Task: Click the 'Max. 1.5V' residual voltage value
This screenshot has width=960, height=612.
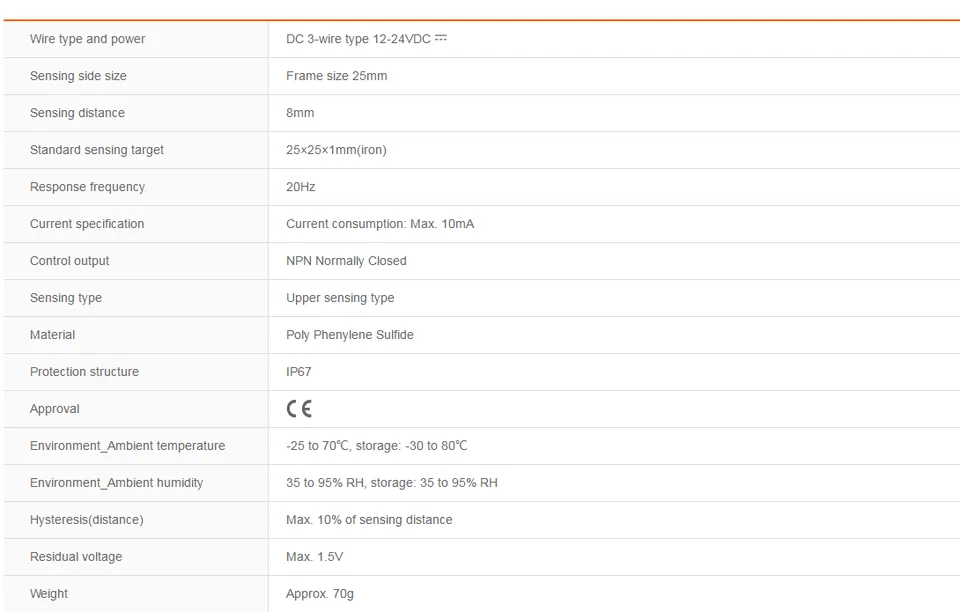Action: coord(314,557)
